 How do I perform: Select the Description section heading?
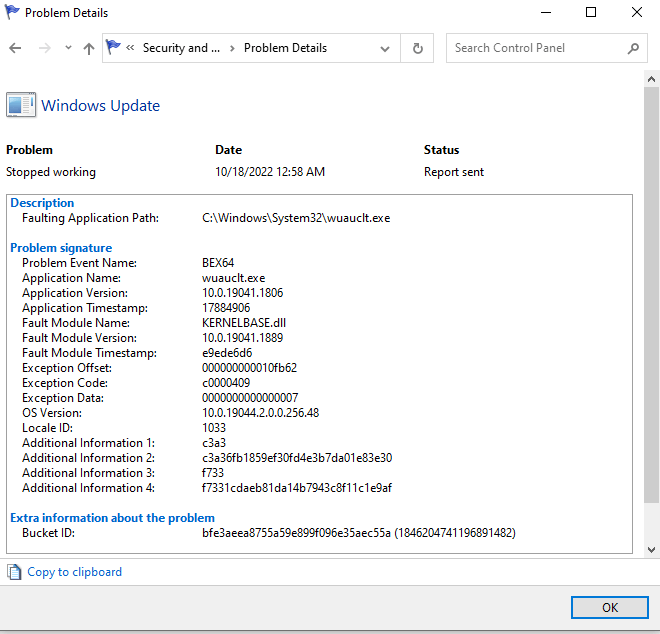click(x=42, y=203)
